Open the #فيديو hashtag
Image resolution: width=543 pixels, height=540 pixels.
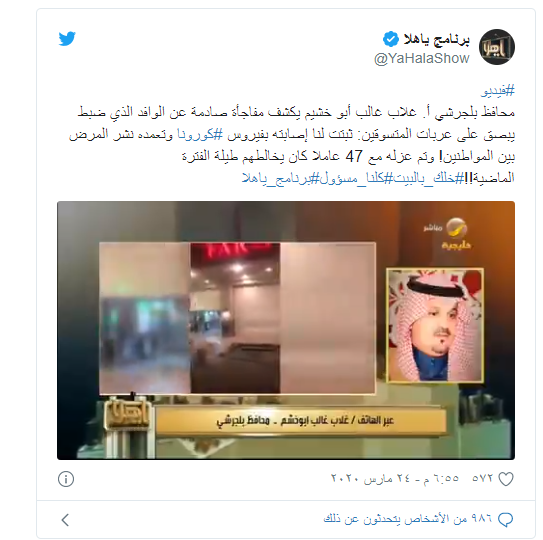(x=498, y=91)
